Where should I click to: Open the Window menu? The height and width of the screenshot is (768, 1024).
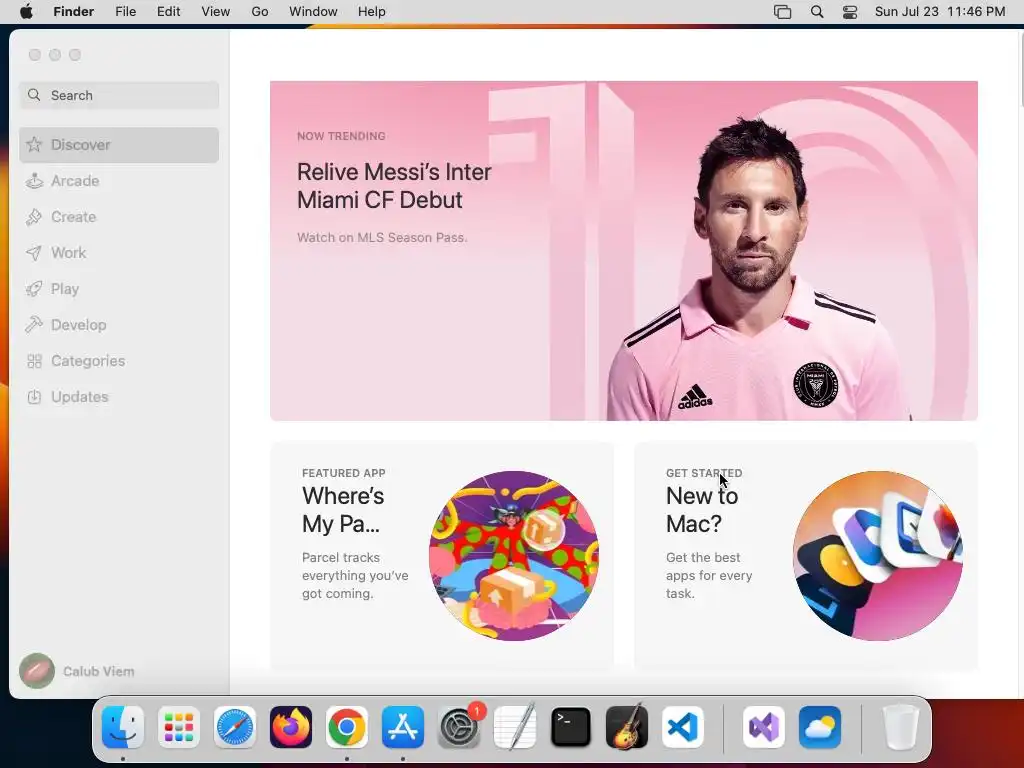click(313, 12)
